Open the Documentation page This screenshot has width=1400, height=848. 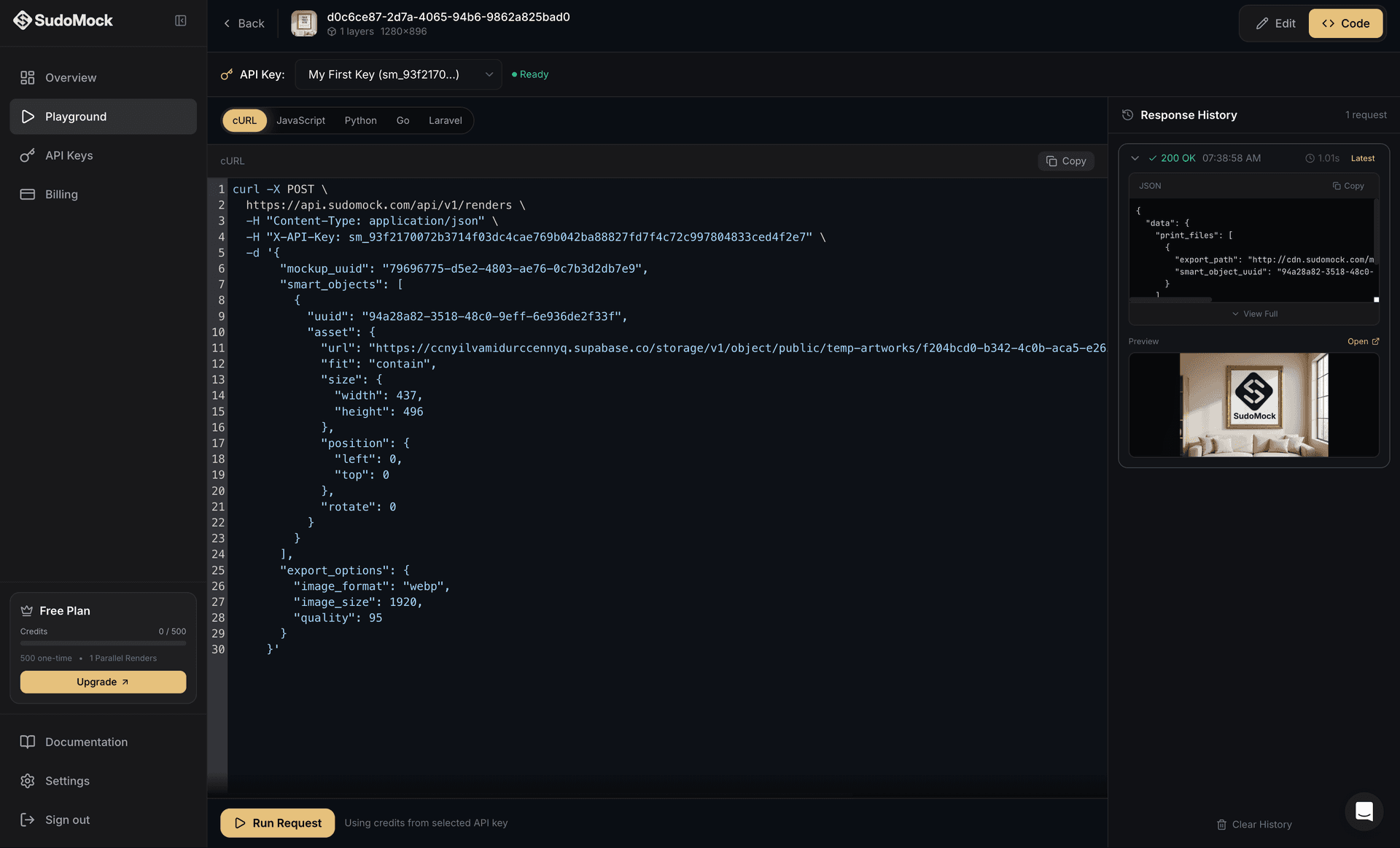pyautogui.click(x=85, y=742)
